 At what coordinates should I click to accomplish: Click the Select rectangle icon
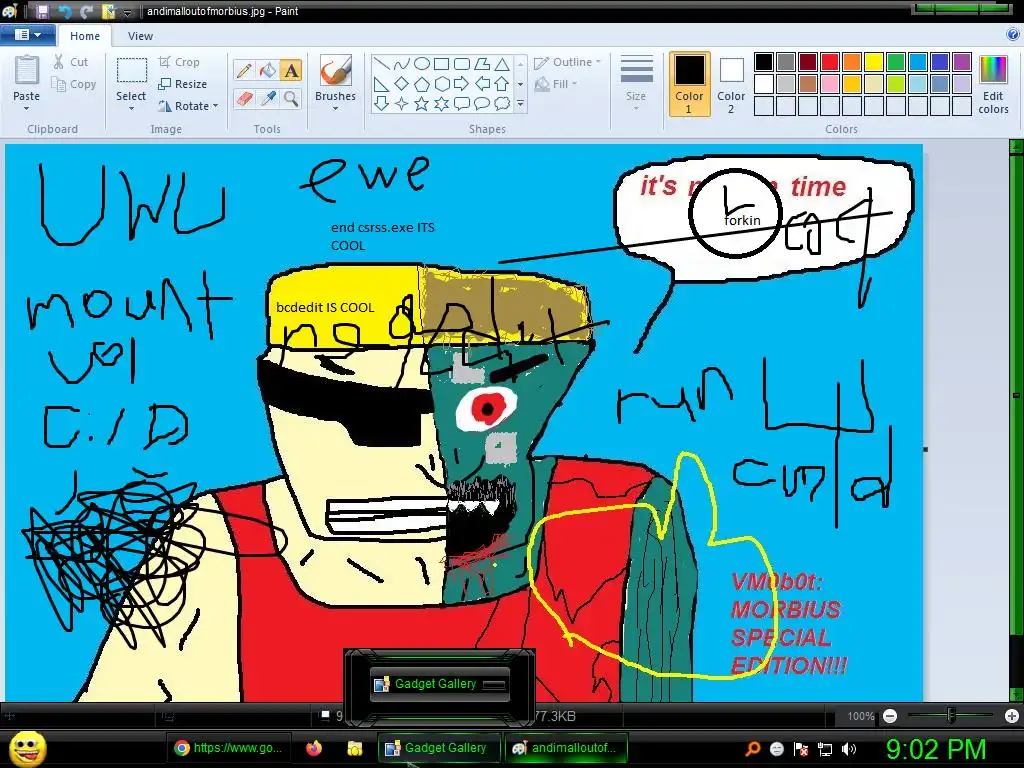pos(131,71)
